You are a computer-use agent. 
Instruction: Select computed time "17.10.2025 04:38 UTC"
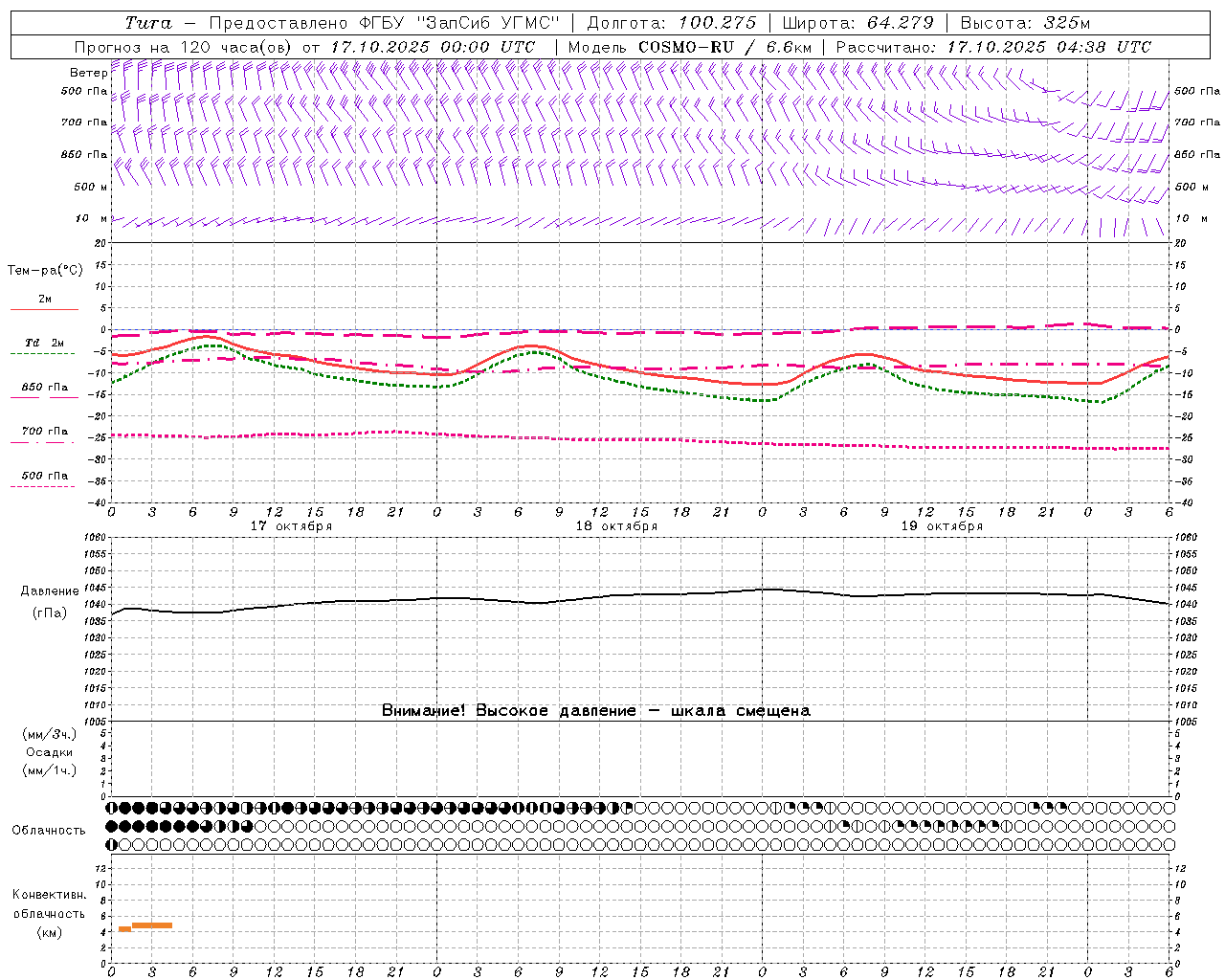click(x=1049, y=47)
